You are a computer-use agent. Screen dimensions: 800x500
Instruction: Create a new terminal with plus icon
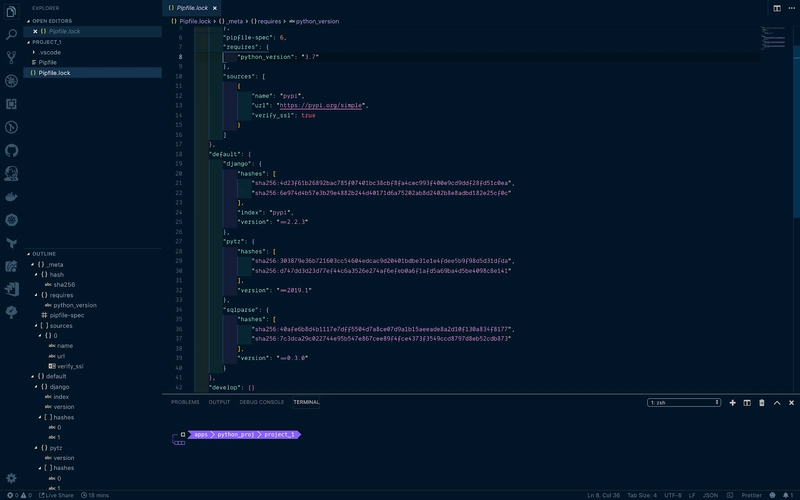coord(732,402)
